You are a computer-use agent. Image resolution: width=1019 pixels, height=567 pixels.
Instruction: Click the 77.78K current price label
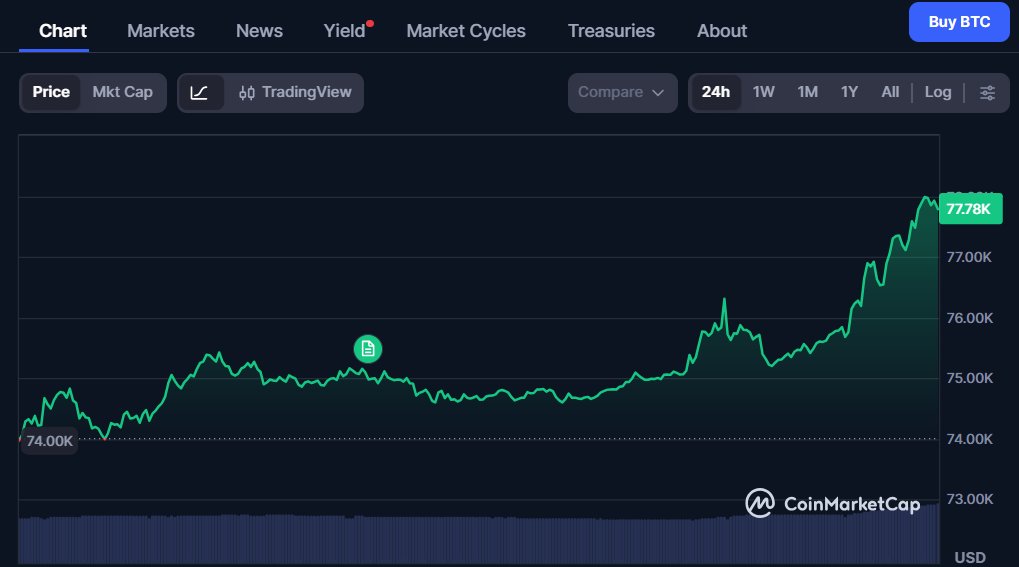969,209
